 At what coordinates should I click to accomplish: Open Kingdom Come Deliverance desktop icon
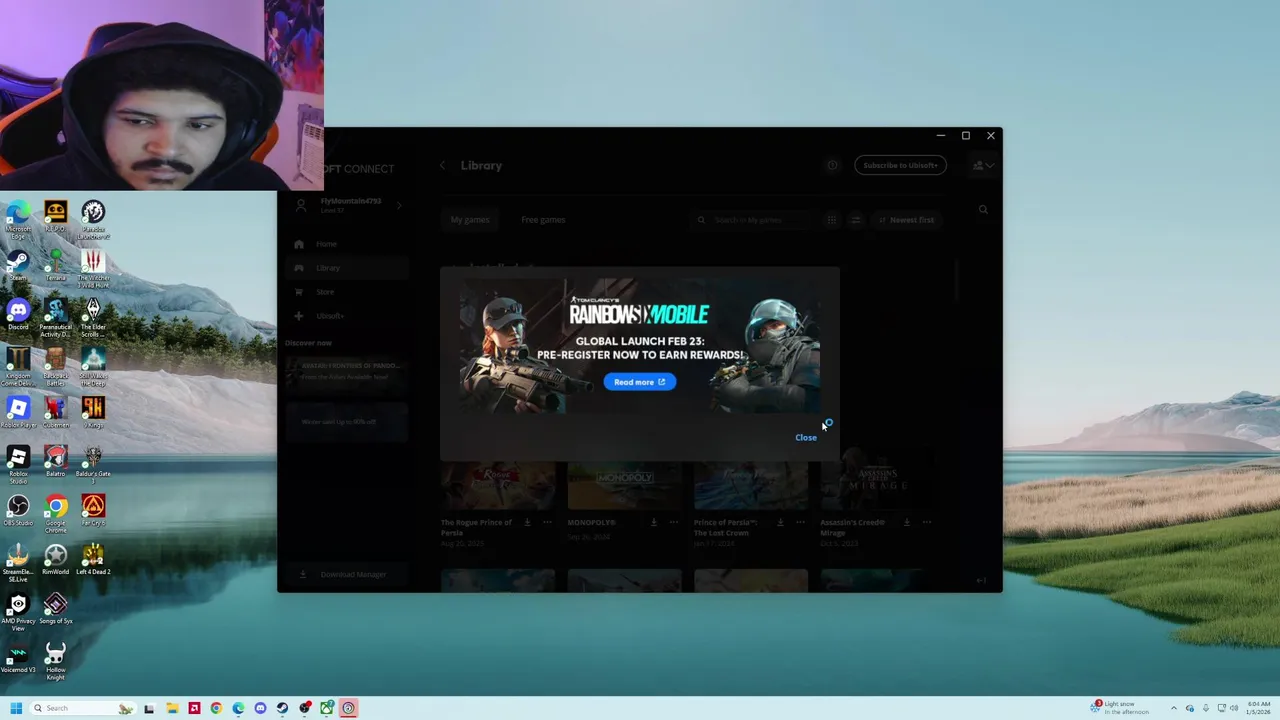(18, 366)
